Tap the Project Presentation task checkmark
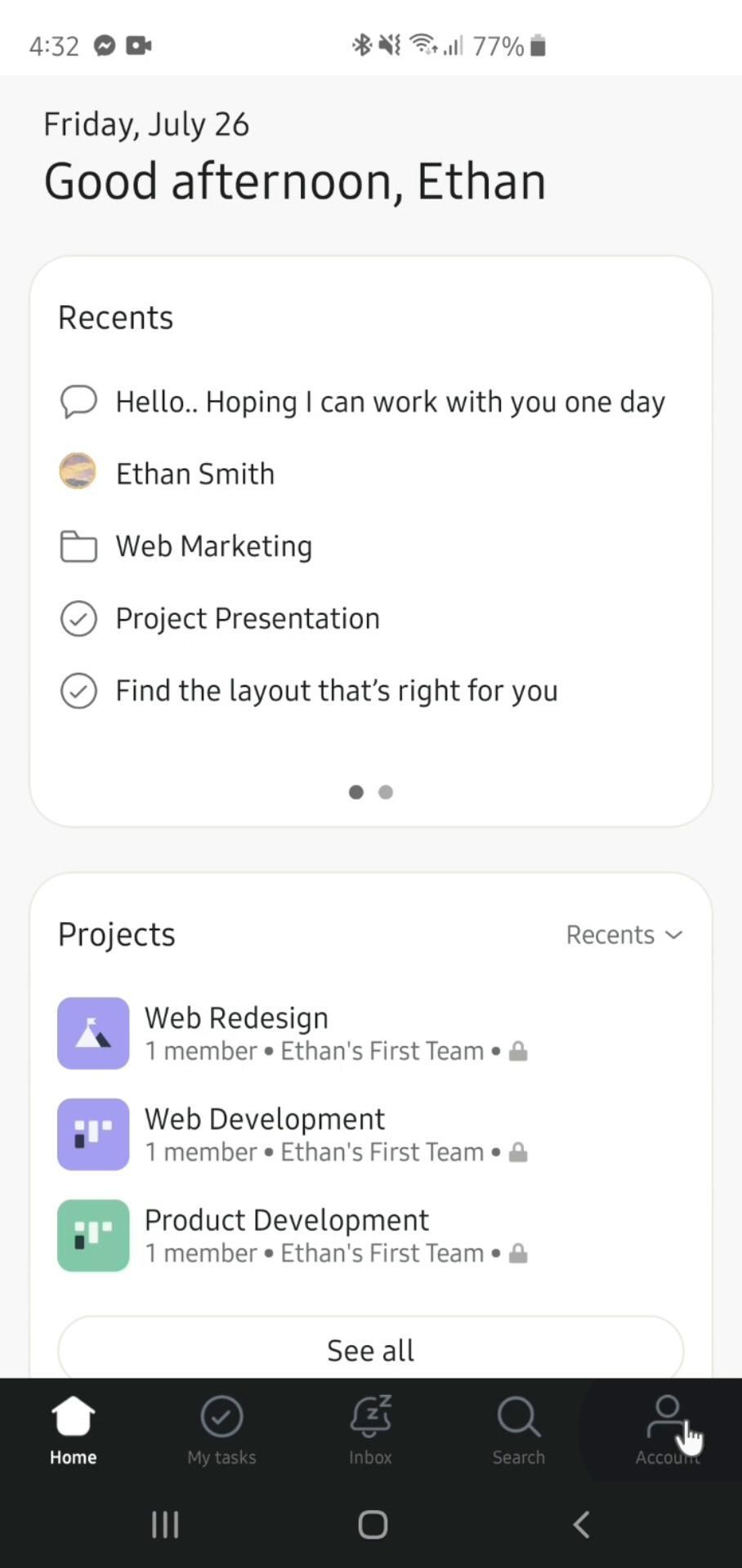 coord(78,618)
